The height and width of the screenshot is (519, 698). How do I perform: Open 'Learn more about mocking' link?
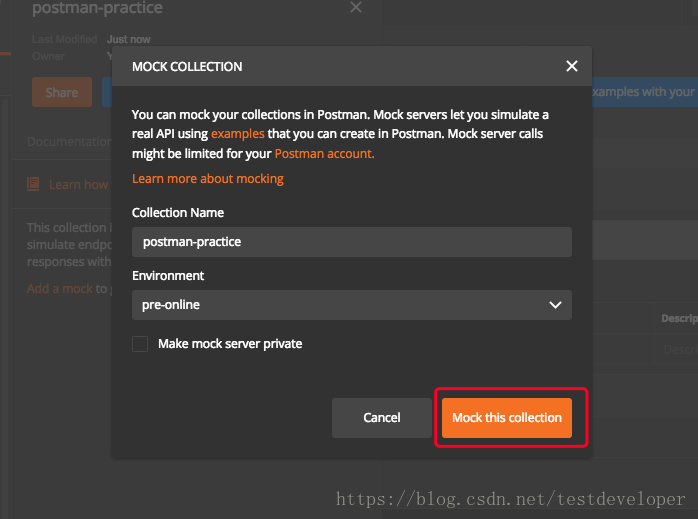208,179
